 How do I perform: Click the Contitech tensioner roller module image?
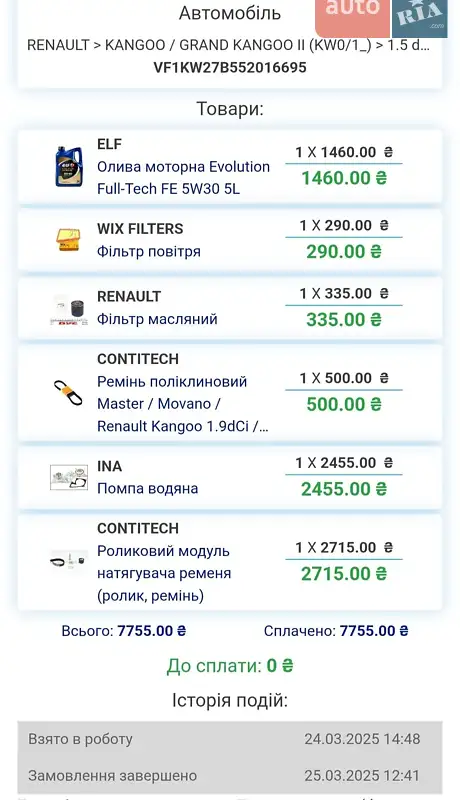click(x=69, y=561)
